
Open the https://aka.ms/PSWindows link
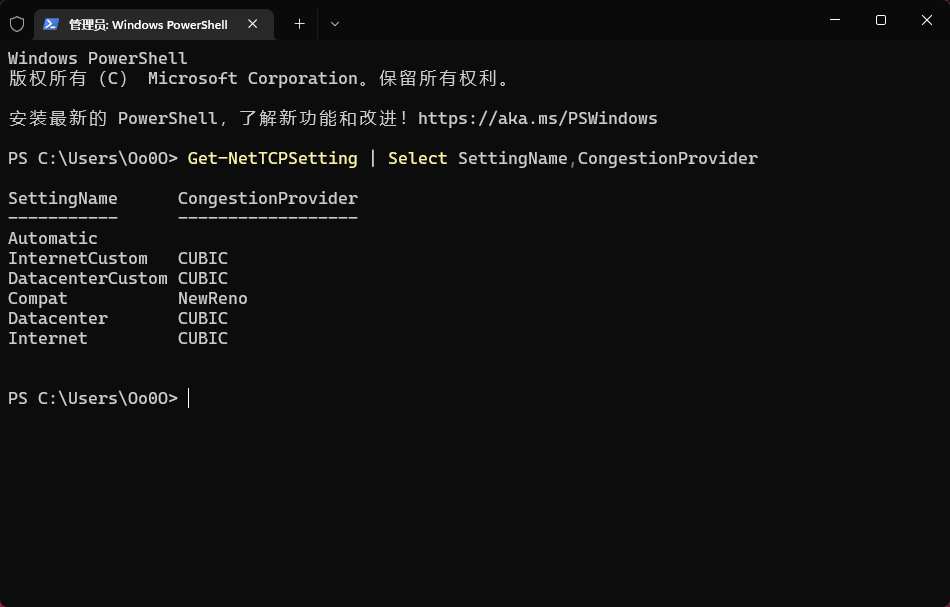[x=537, y=118]
